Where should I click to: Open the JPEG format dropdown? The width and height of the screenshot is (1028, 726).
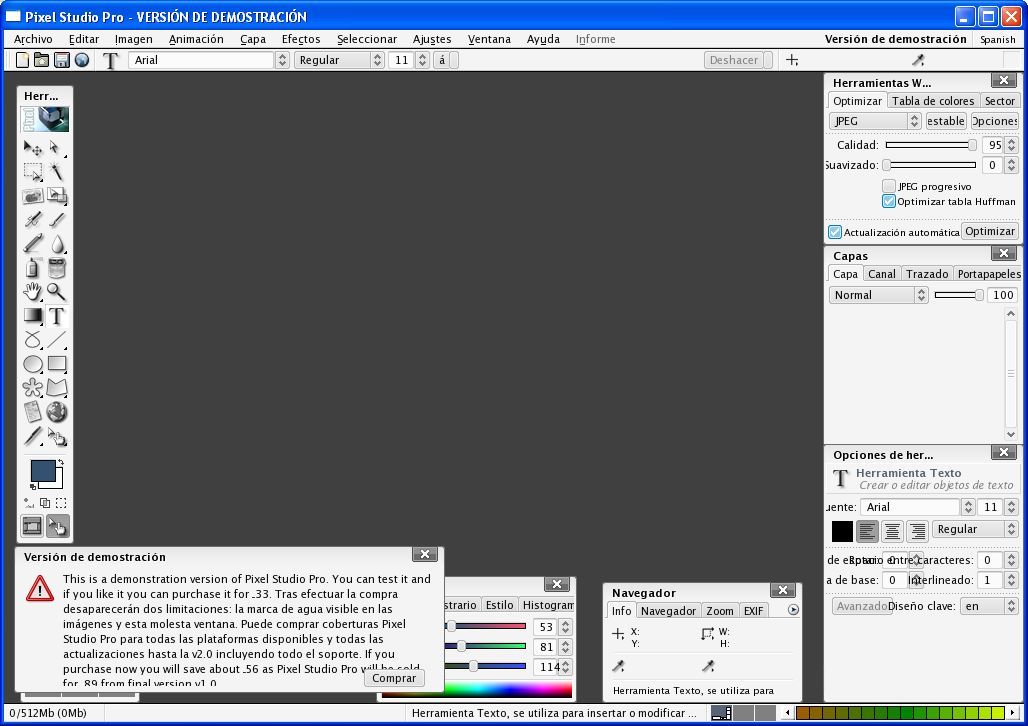875,121
